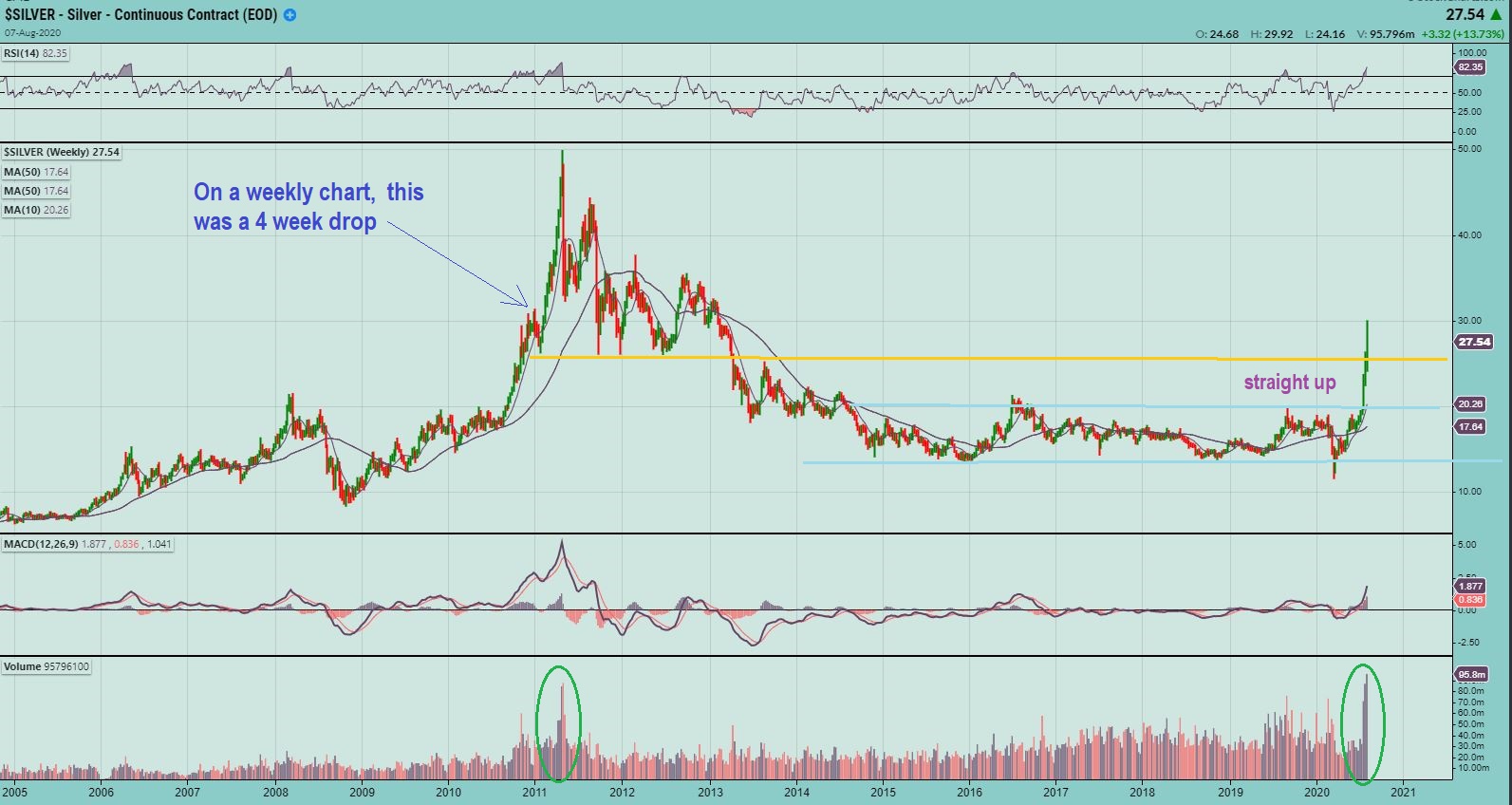Viewport: 1512px width, 805px height.
Task: Open the 'Volume 95796100' legend label
Action: [x=47, y=666]
